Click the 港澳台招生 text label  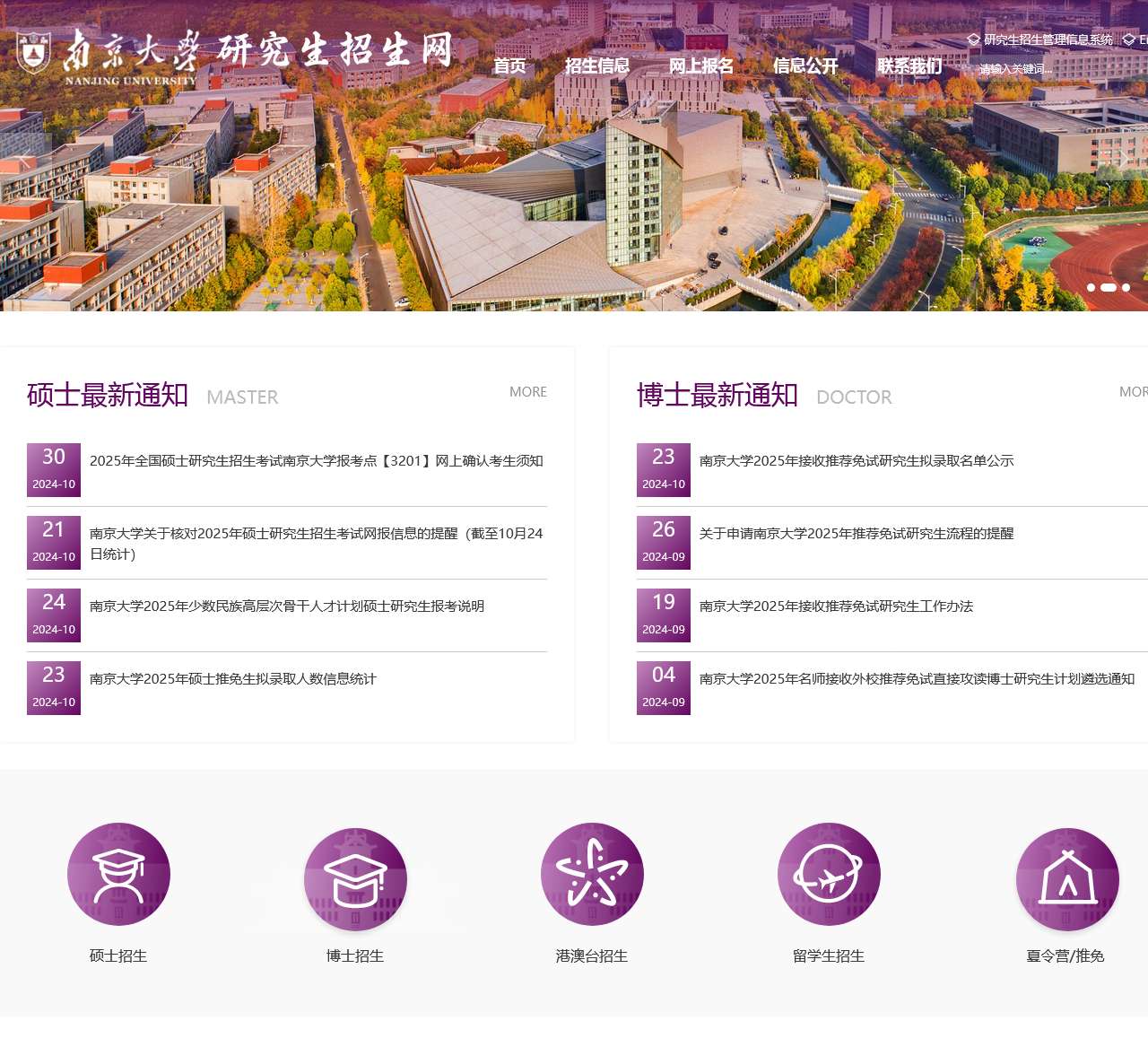[592, 955]
